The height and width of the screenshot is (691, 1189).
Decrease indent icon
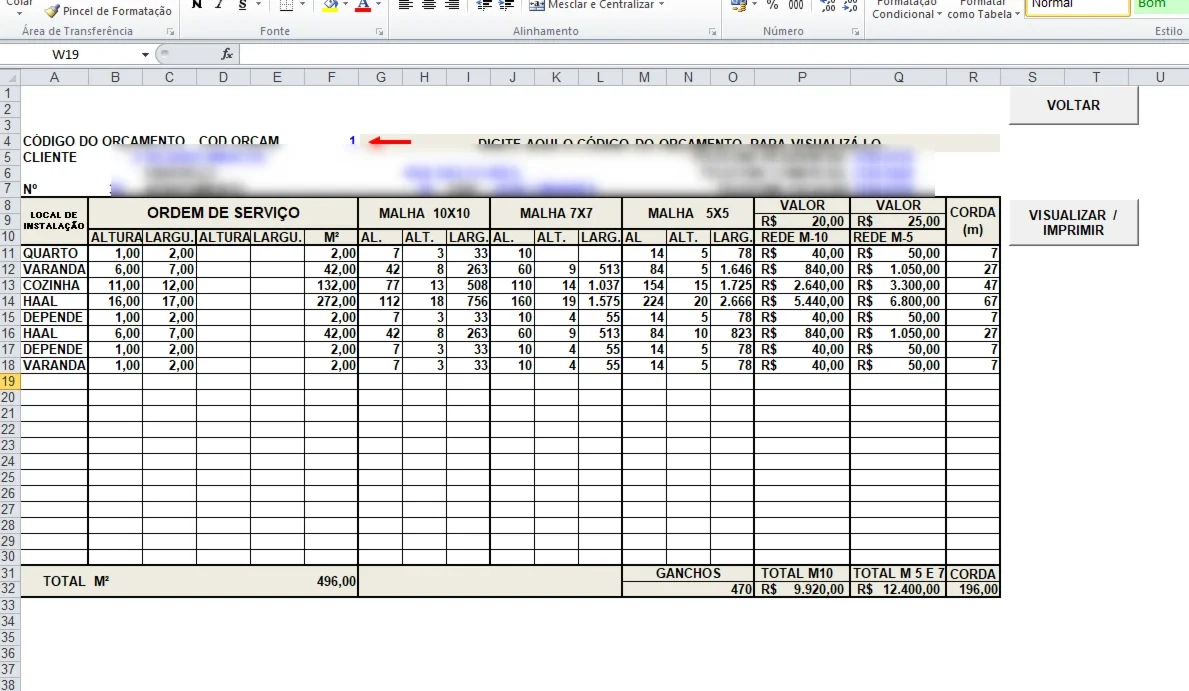(484, 5)
